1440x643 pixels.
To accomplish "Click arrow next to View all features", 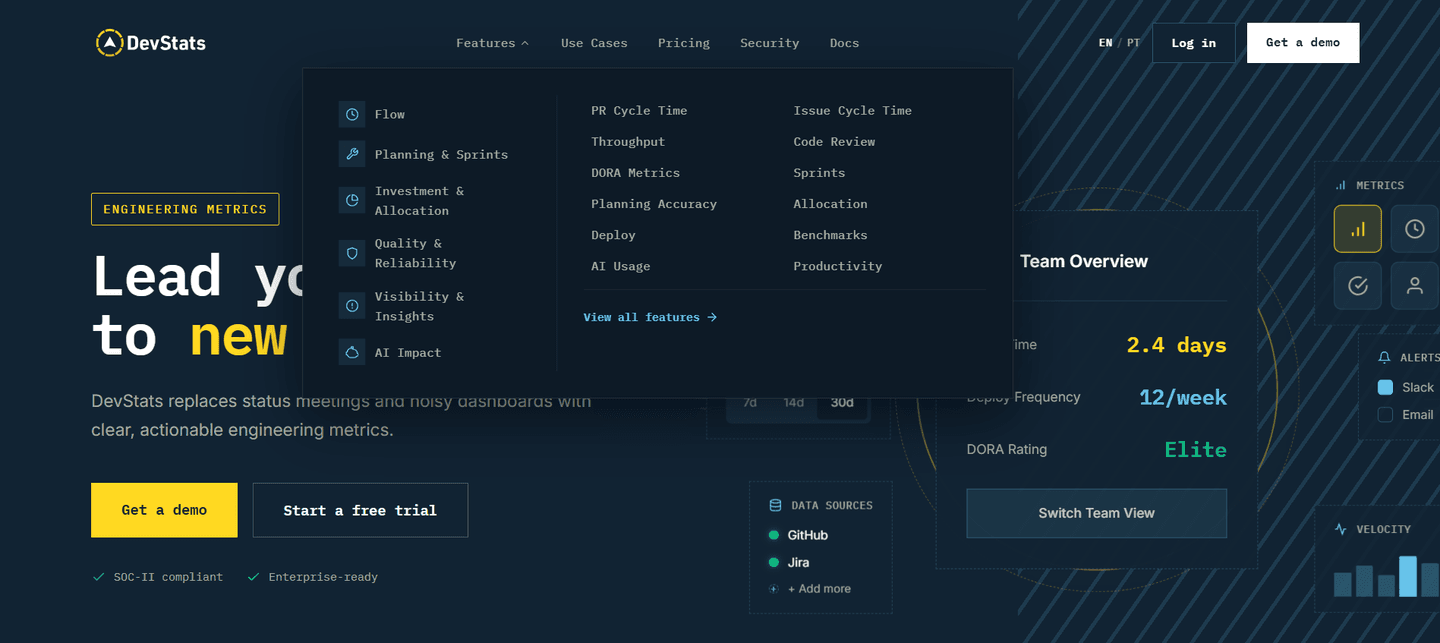I will point(712,317).
